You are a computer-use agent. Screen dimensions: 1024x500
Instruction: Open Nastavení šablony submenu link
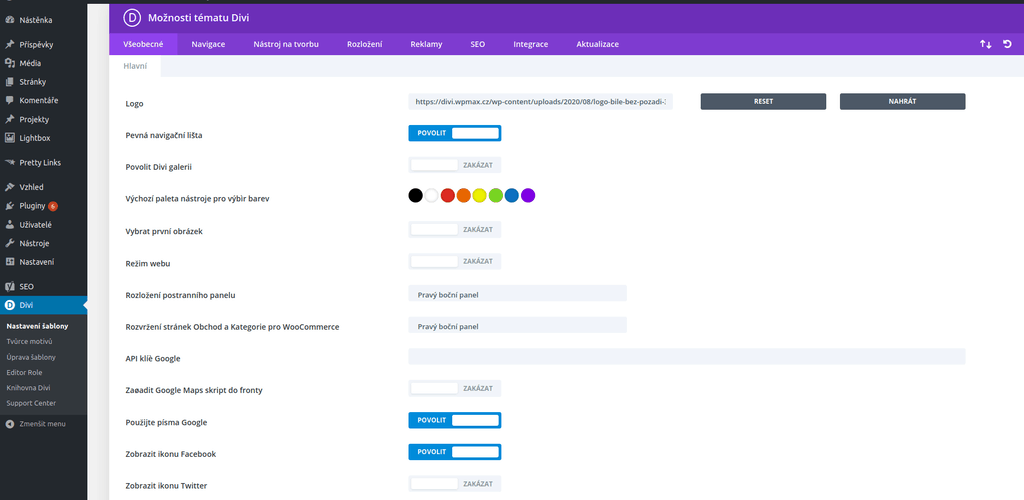(37, 326)
